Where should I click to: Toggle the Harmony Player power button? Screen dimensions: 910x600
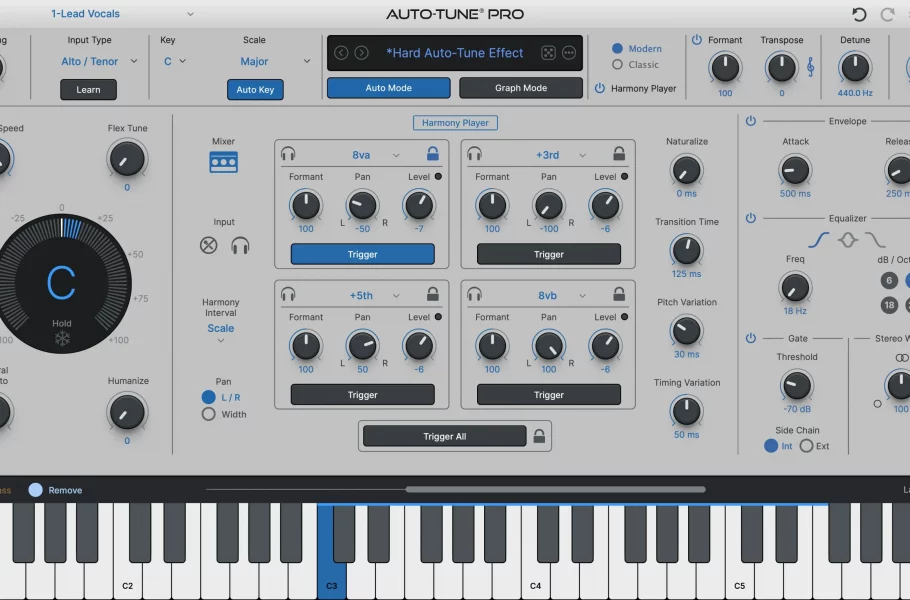click(600, 88)
